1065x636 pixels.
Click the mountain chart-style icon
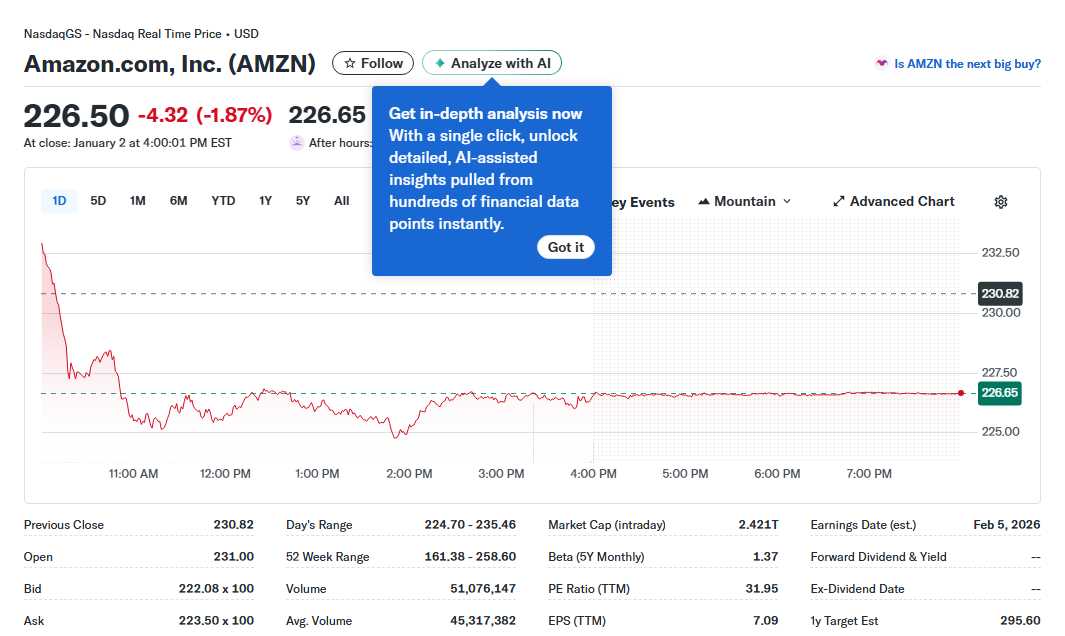(706, 201)
